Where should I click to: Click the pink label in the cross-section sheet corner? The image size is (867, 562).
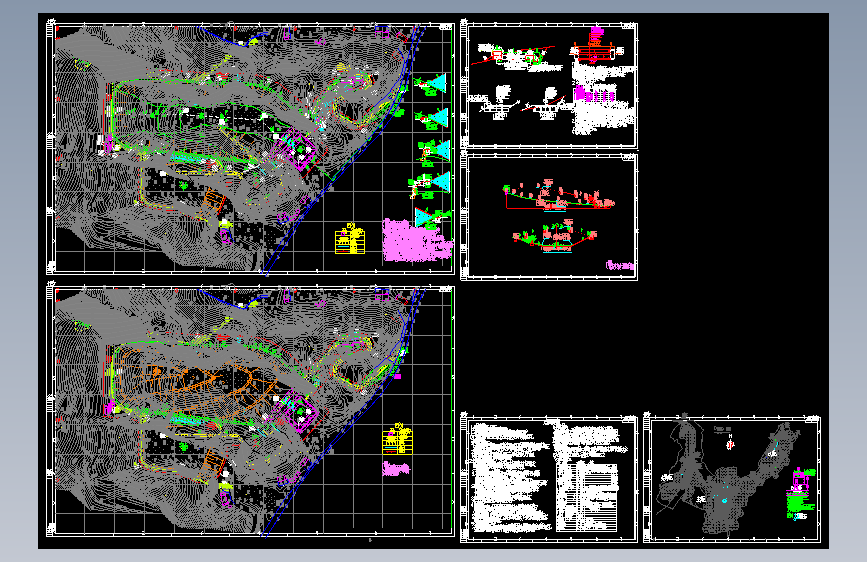click(620, 266)
